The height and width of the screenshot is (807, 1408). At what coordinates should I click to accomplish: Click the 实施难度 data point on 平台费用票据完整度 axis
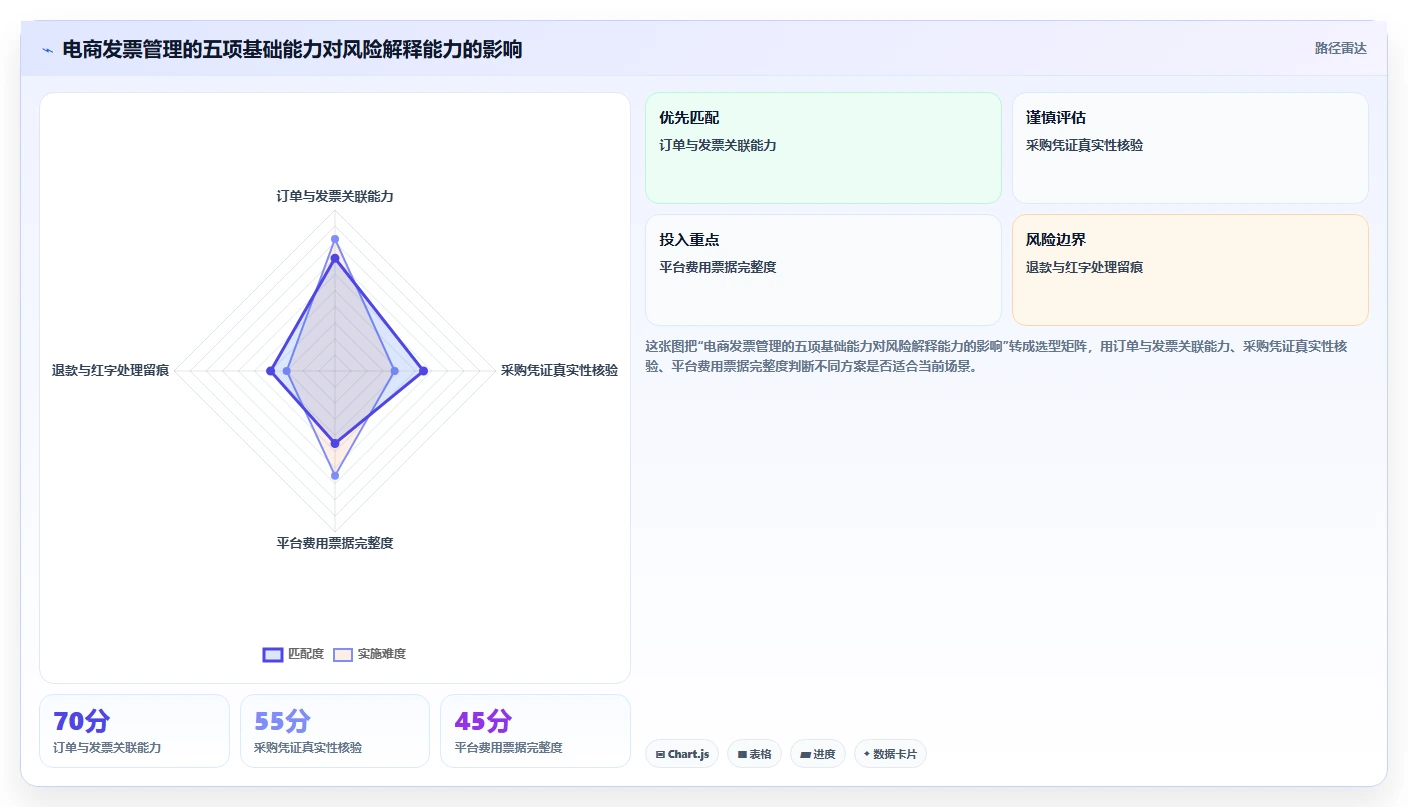pos(335,475)
